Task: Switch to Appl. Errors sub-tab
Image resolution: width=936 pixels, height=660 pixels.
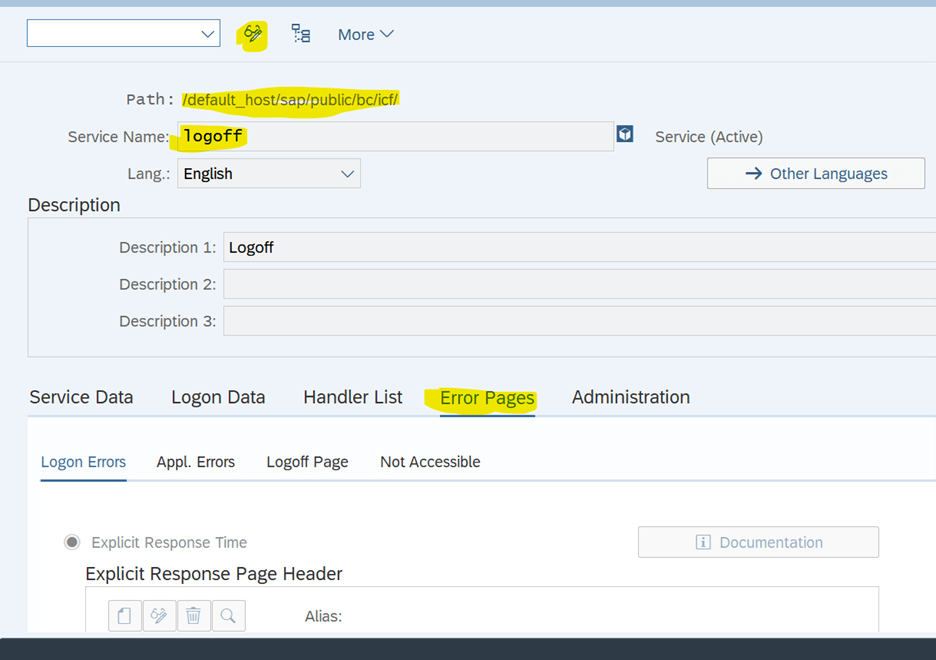Action: click(x=196, y=462)
